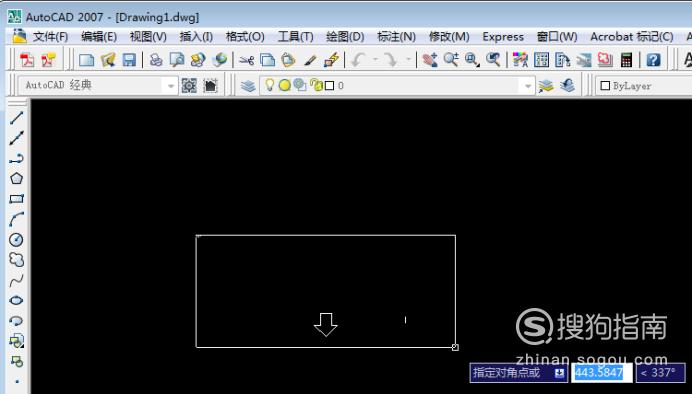Viewport: 692px width, 394px height.
Task: Open Plot Preview
Action: tap(177, 60)
